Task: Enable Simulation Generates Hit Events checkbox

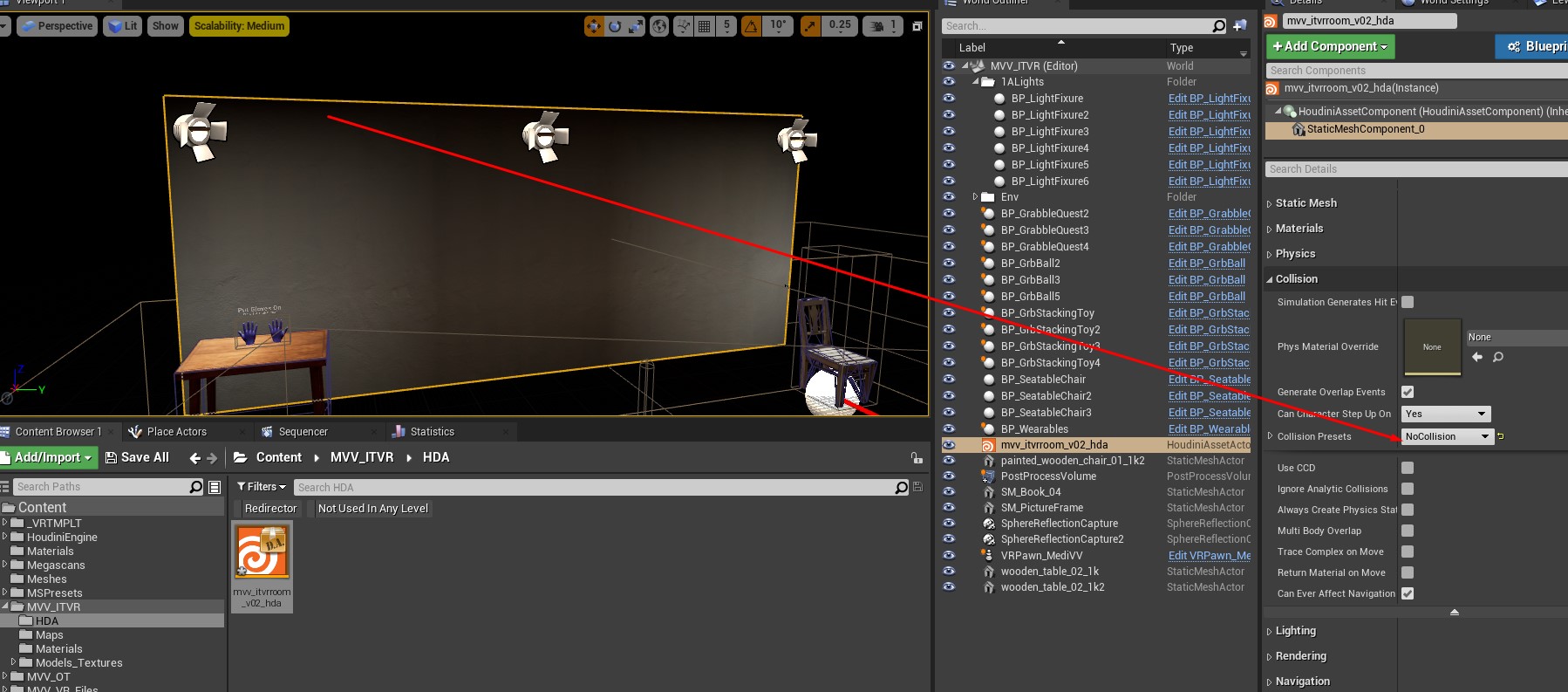Action: click(1408, 302)
